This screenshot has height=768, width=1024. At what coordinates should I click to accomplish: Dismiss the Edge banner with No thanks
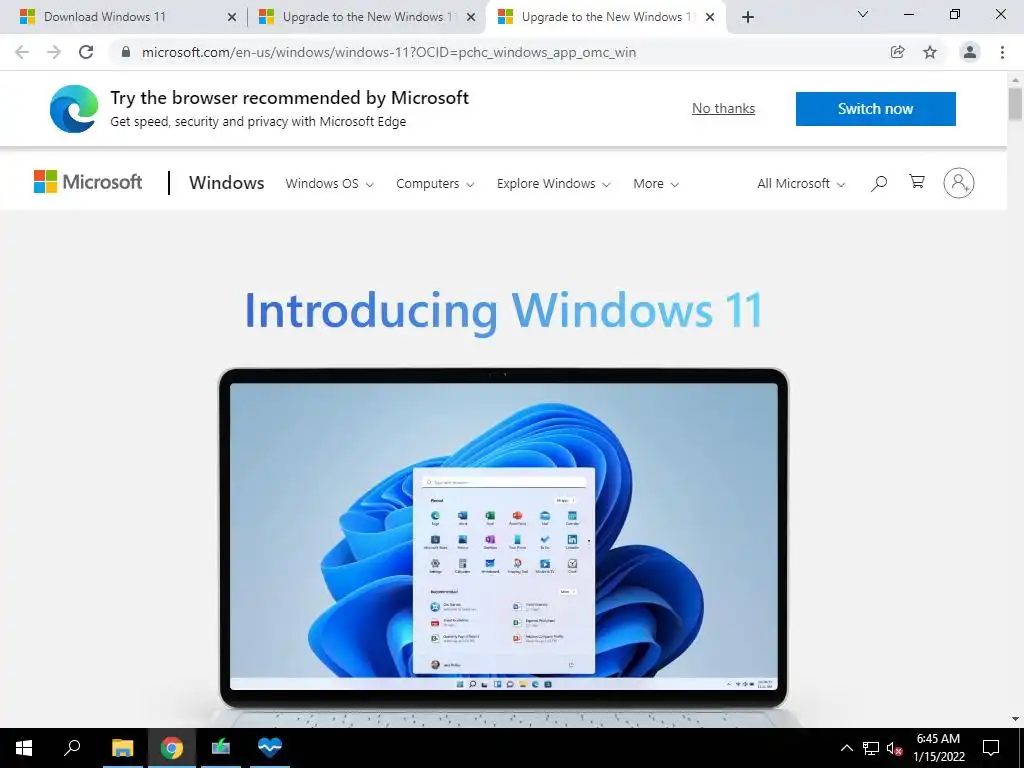click(724, 108)
